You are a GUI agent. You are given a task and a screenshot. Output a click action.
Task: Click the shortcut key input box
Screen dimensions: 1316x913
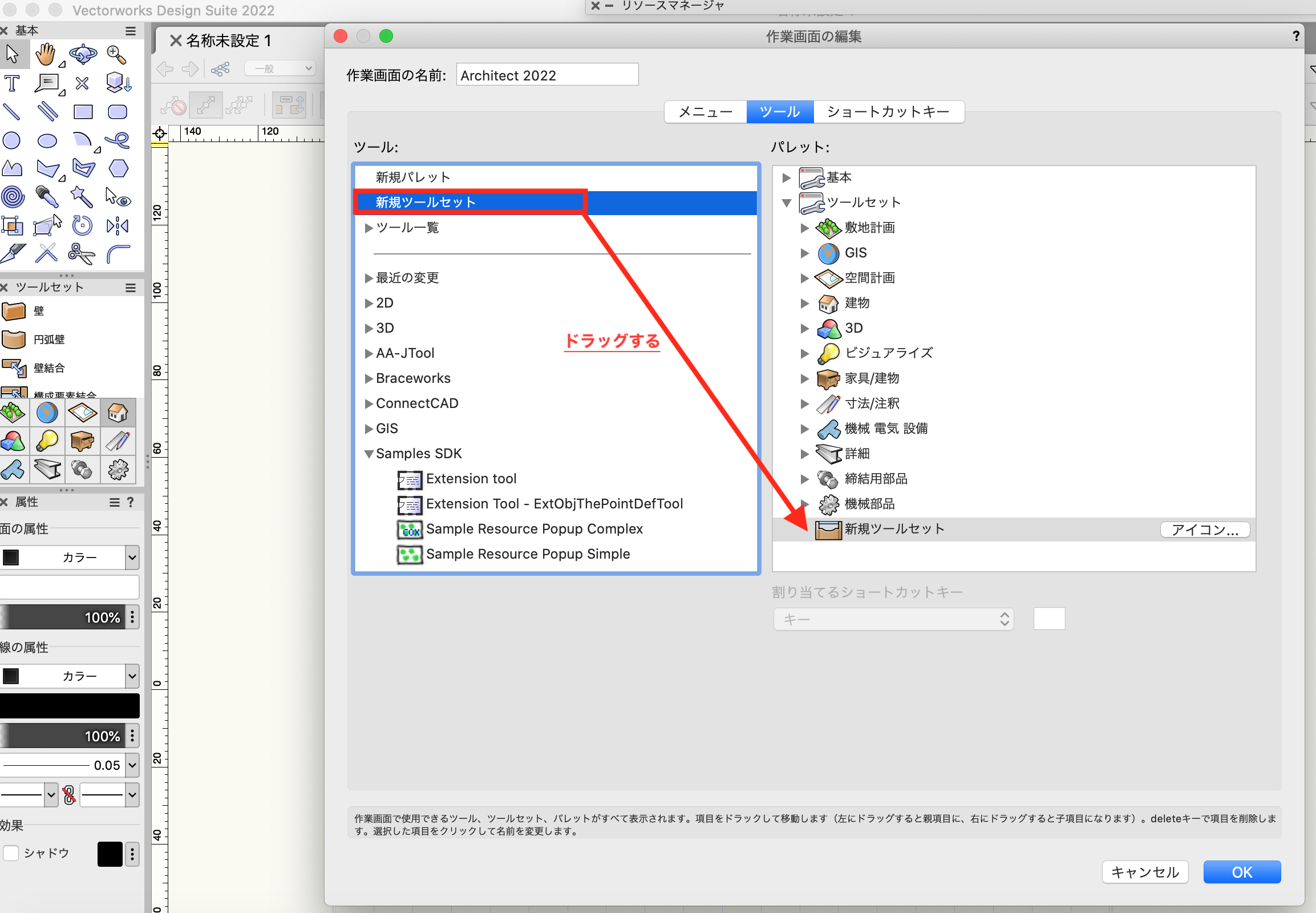coord(1049,619)
